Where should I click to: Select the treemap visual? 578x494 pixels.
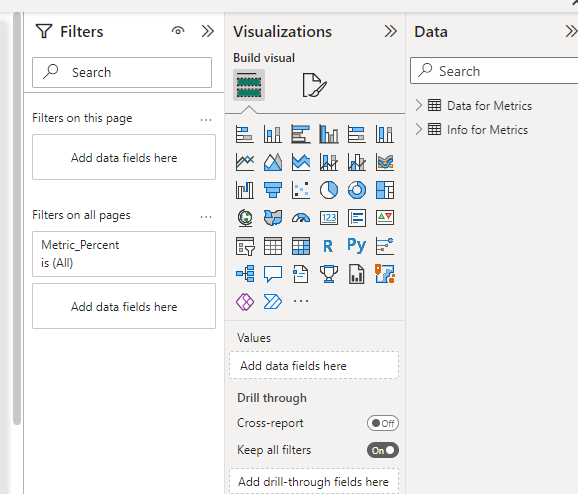(x=385, y=190)
